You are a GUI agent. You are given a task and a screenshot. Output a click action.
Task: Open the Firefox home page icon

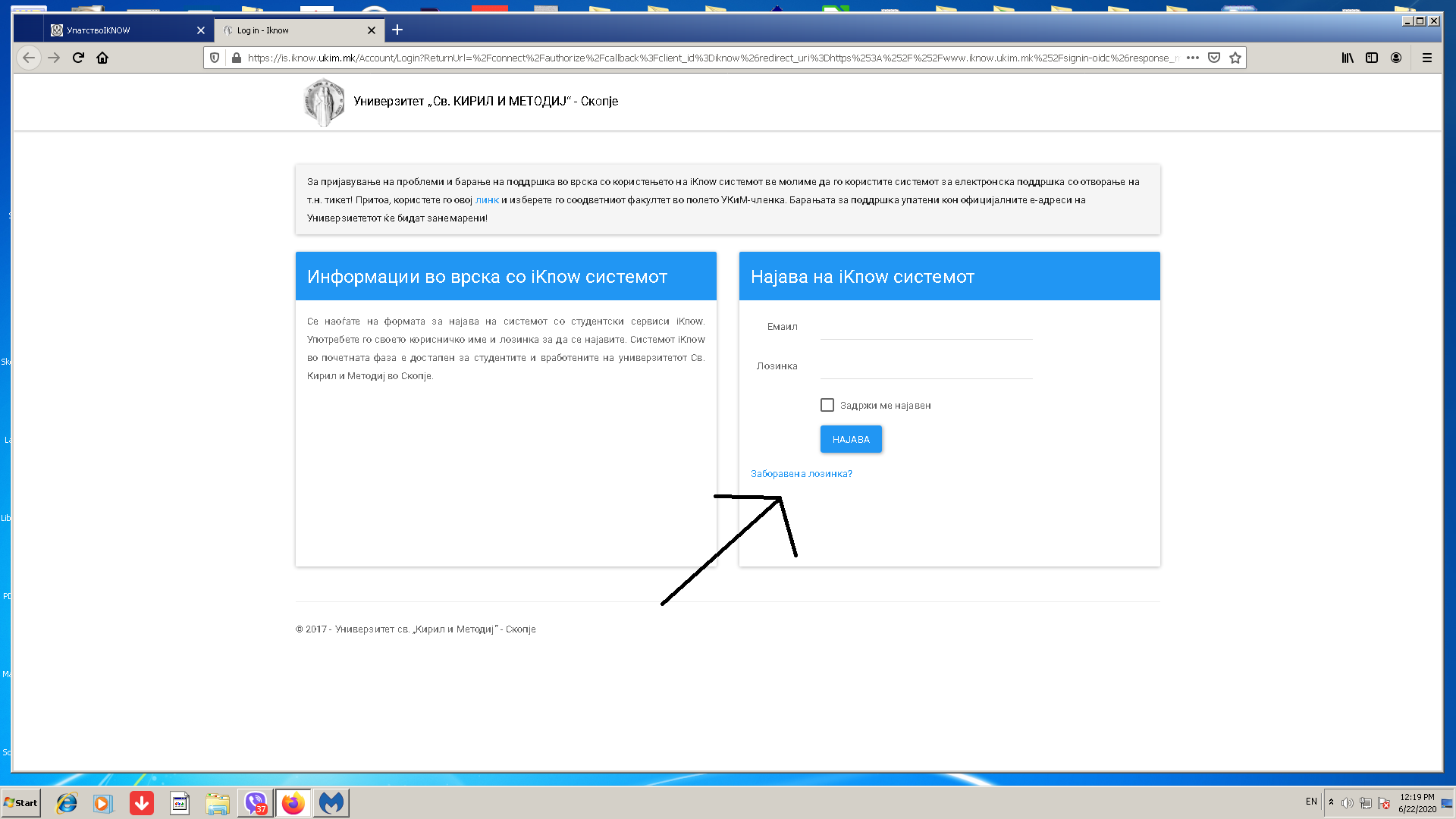102,58
